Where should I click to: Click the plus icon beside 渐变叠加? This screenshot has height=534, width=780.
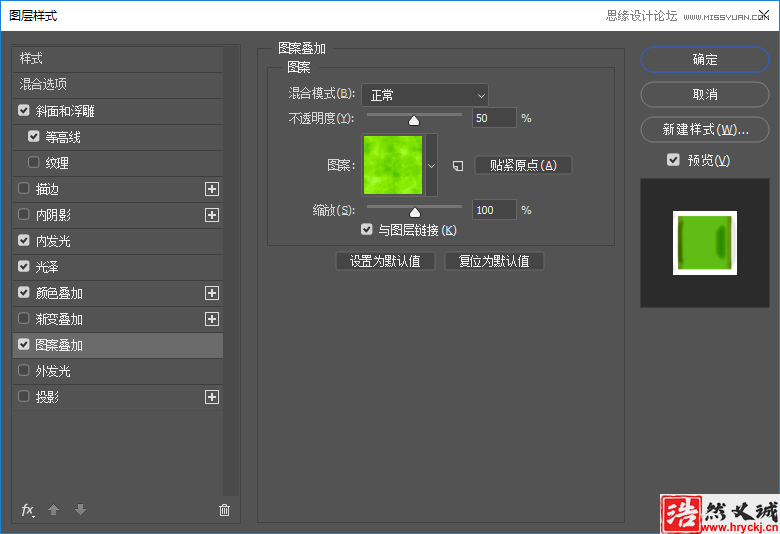(x=212, y=319)
